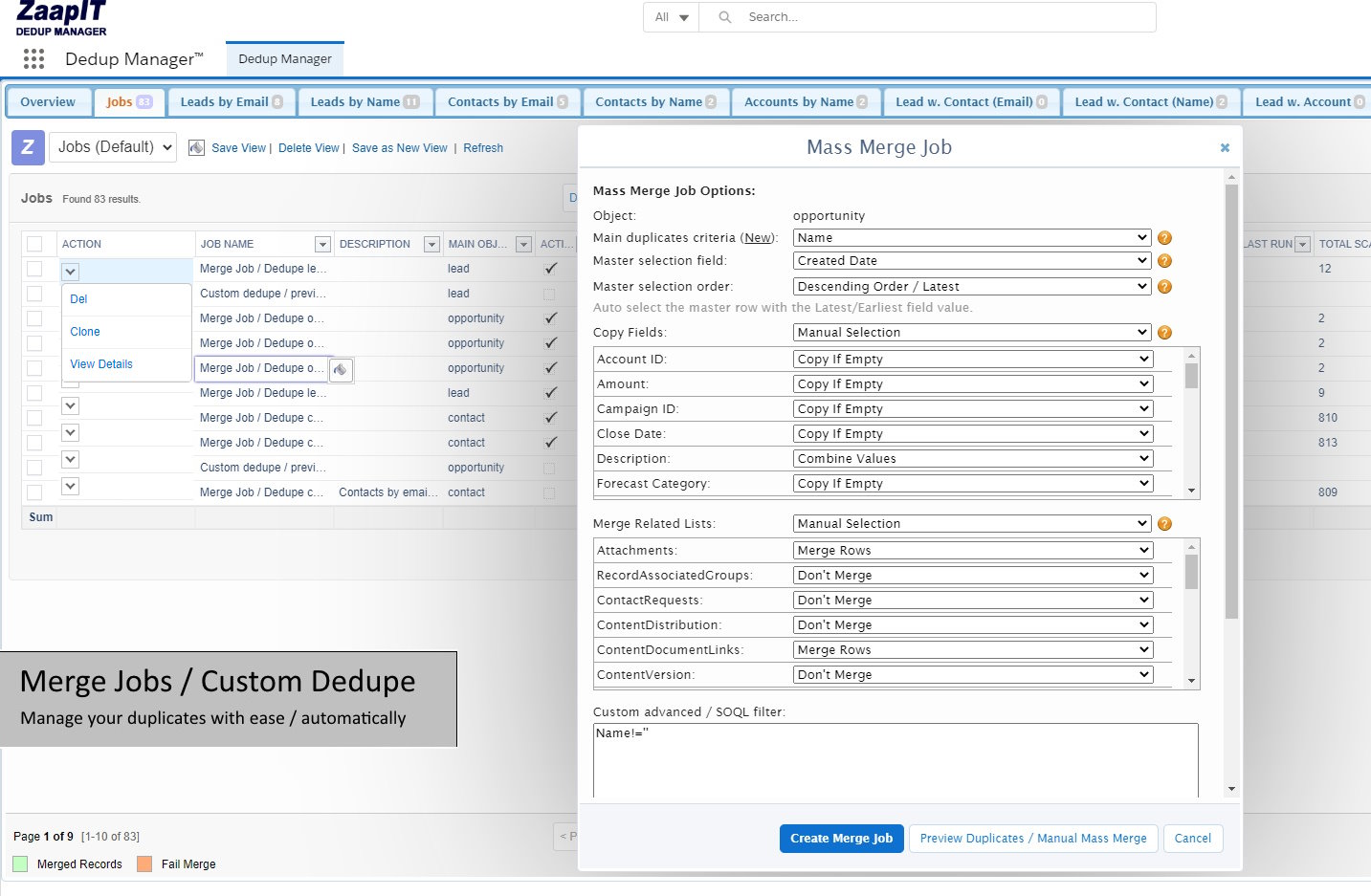The height and width of the screenshot is (896, 1371).
Task: Click the search magnifier icon
Action: [x=725, y=17]
